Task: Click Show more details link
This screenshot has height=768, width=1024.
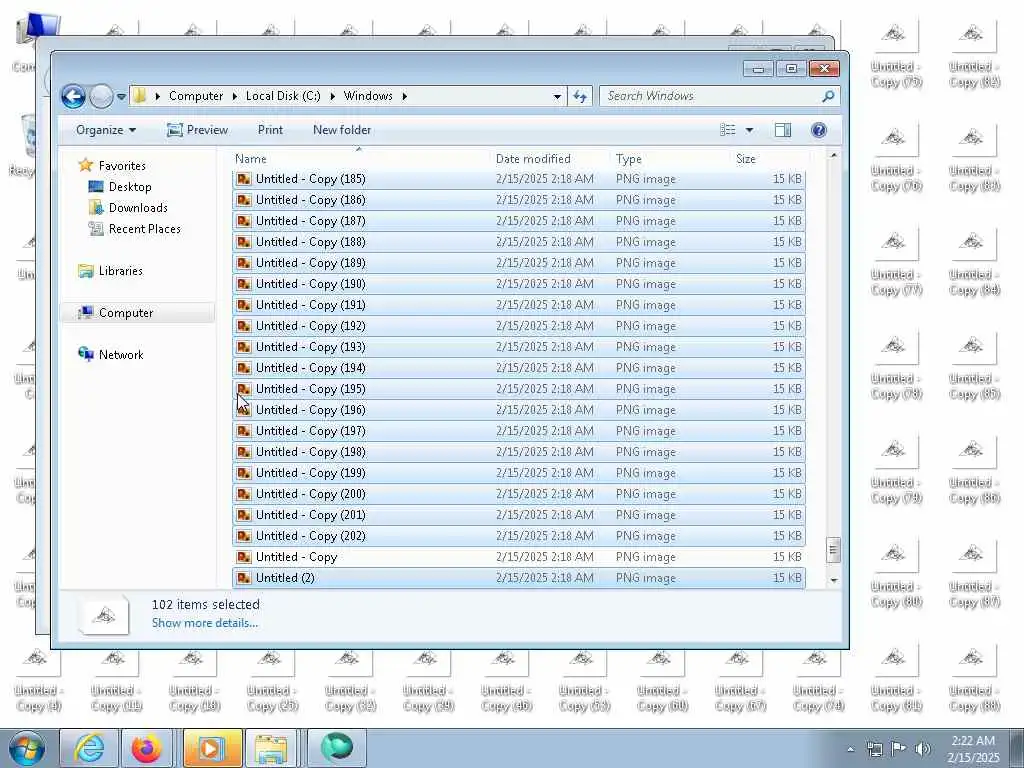Action: click(x=204, y=623)
